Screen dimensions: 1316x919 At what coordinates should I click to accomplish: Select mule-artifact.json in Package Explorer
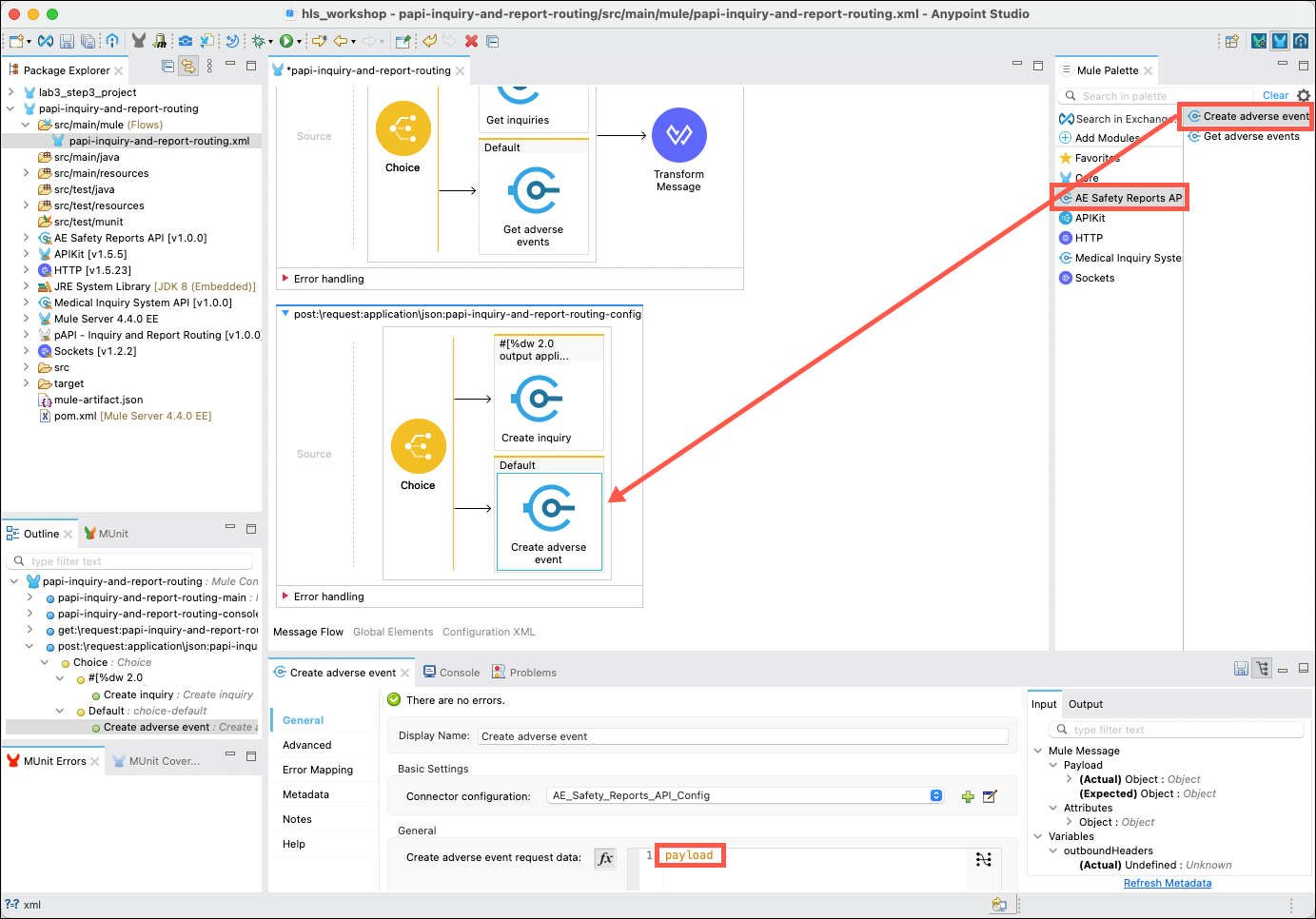coord(91,400)
